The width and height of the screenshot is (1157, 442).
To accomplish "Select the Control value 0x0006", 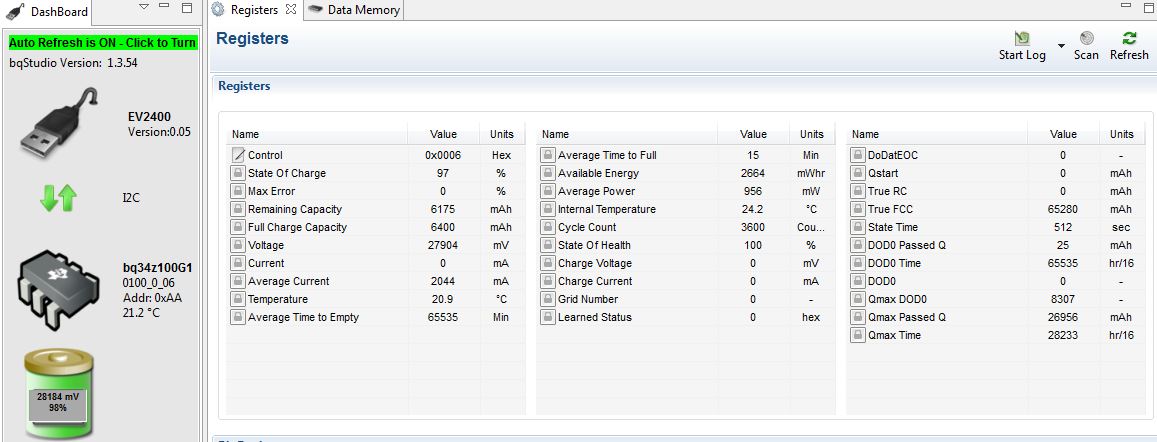I will pyautogui.click(x=443, y=155).
